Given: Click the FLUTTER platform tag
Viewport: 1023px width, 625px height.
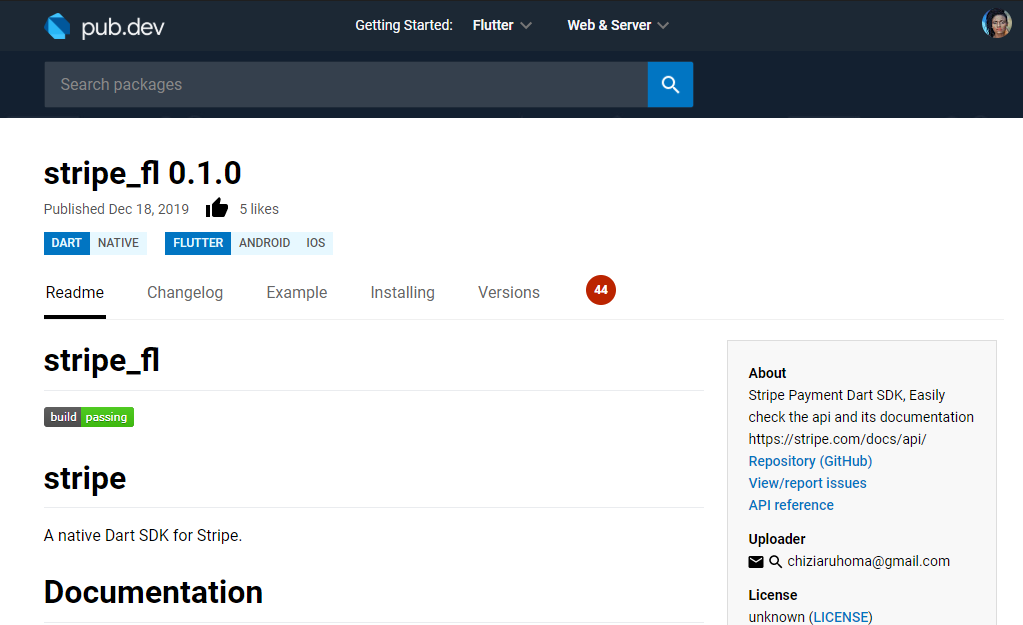Looking at the screenshot, I should point(198,243).
